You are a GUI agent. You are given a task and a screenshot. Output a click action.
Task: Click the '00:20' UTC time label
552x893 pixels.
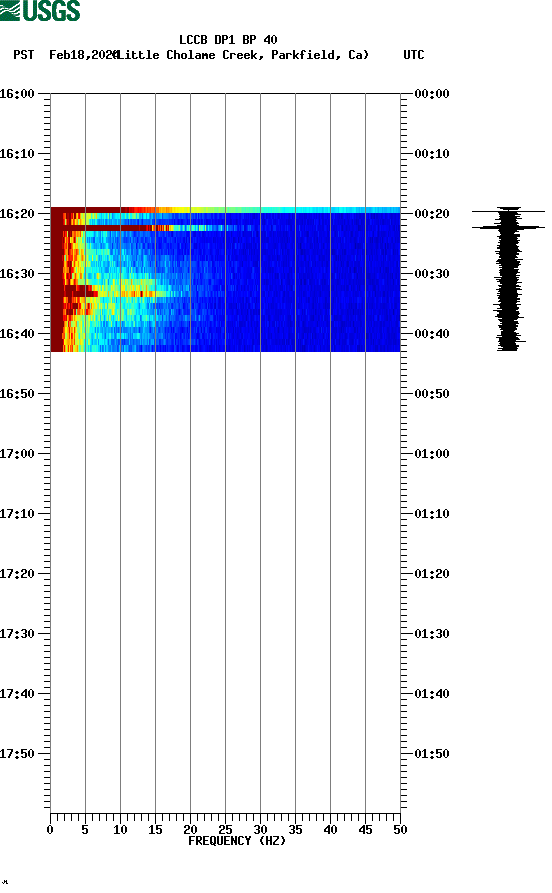(x=432, y=214)
